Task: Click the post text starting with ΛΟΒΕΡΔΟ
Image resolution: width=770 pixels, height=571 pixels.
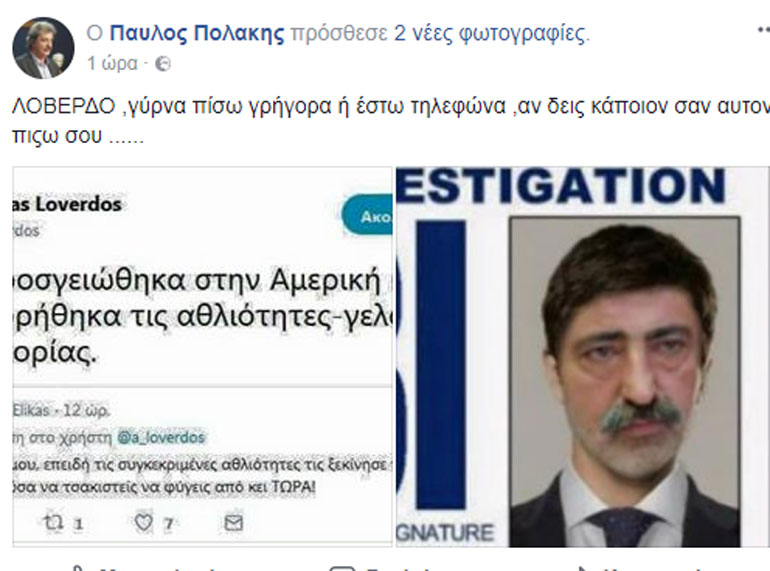Action: [x=391, y=120]
